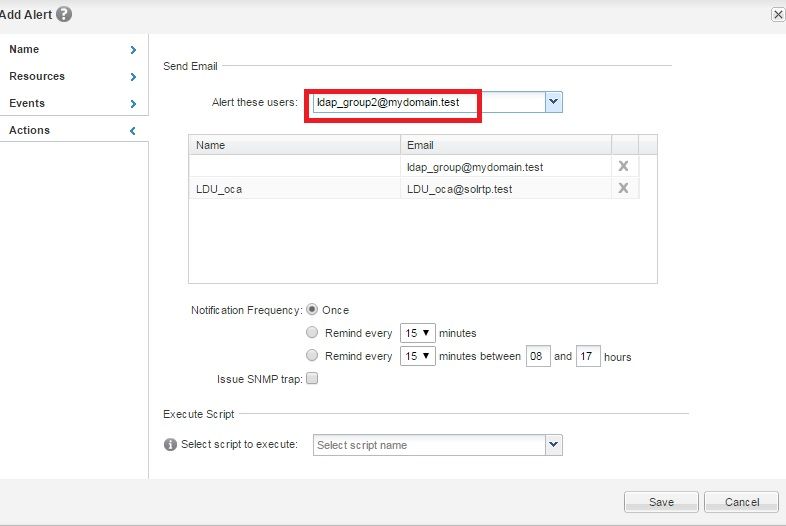786x526 pixels.
Task: Click the start hour field showing 08
Action: coord(538,356)
